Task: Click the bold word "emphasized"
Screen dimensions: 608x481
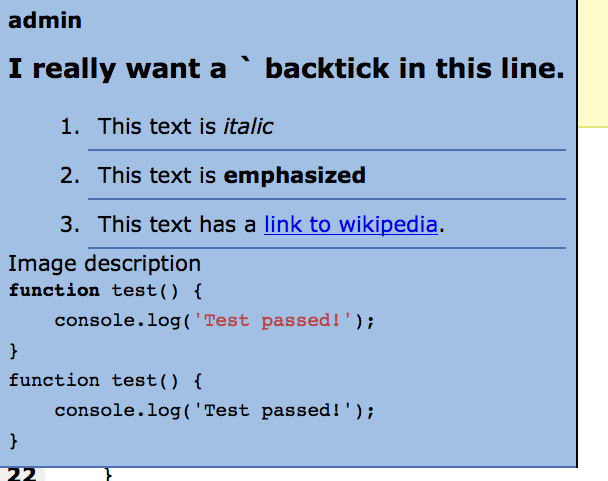Action: tap(294, 176)
